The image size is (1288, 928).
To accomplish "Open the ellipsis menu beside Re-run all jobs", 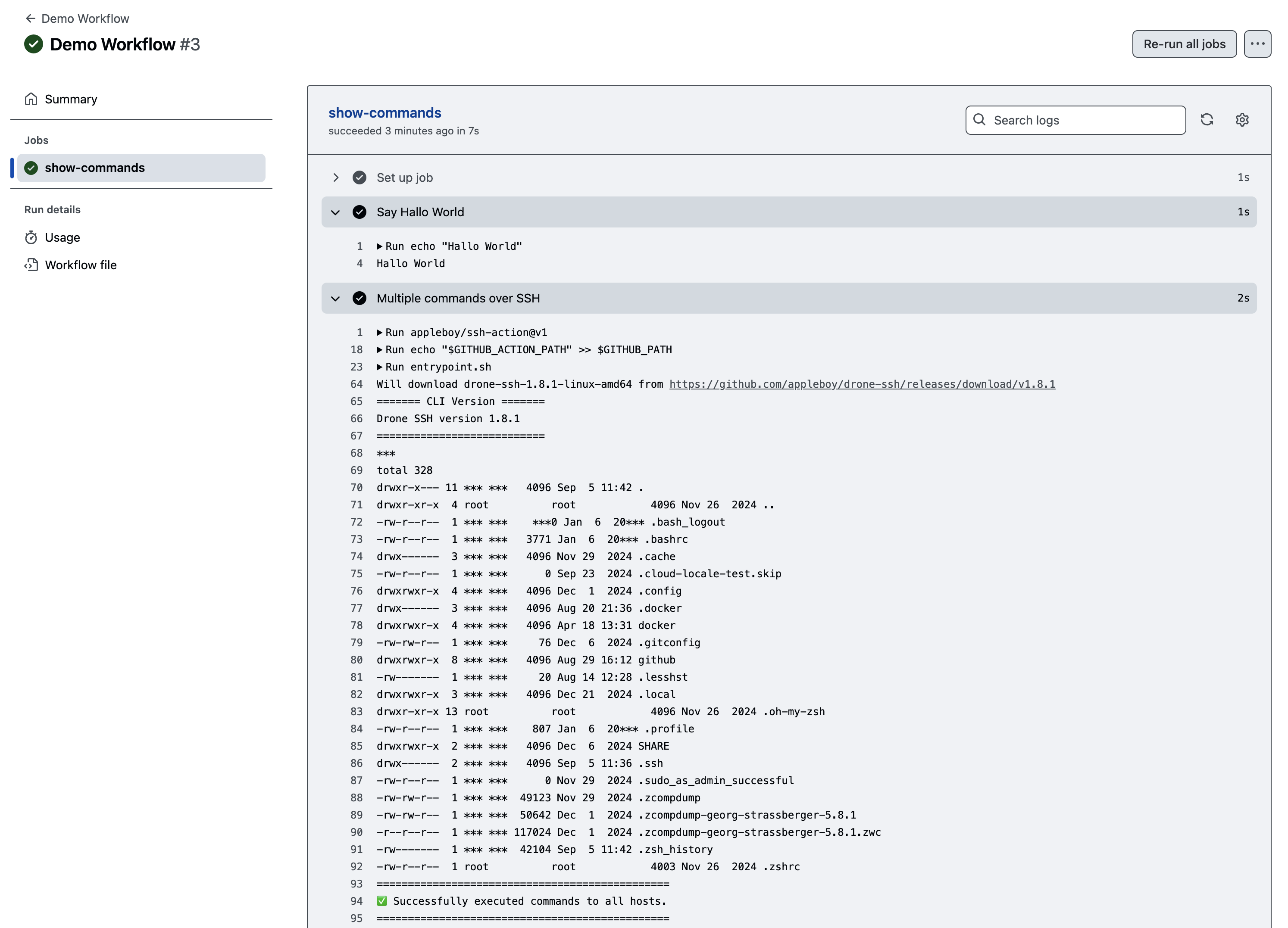I will tap(1258, 44).
